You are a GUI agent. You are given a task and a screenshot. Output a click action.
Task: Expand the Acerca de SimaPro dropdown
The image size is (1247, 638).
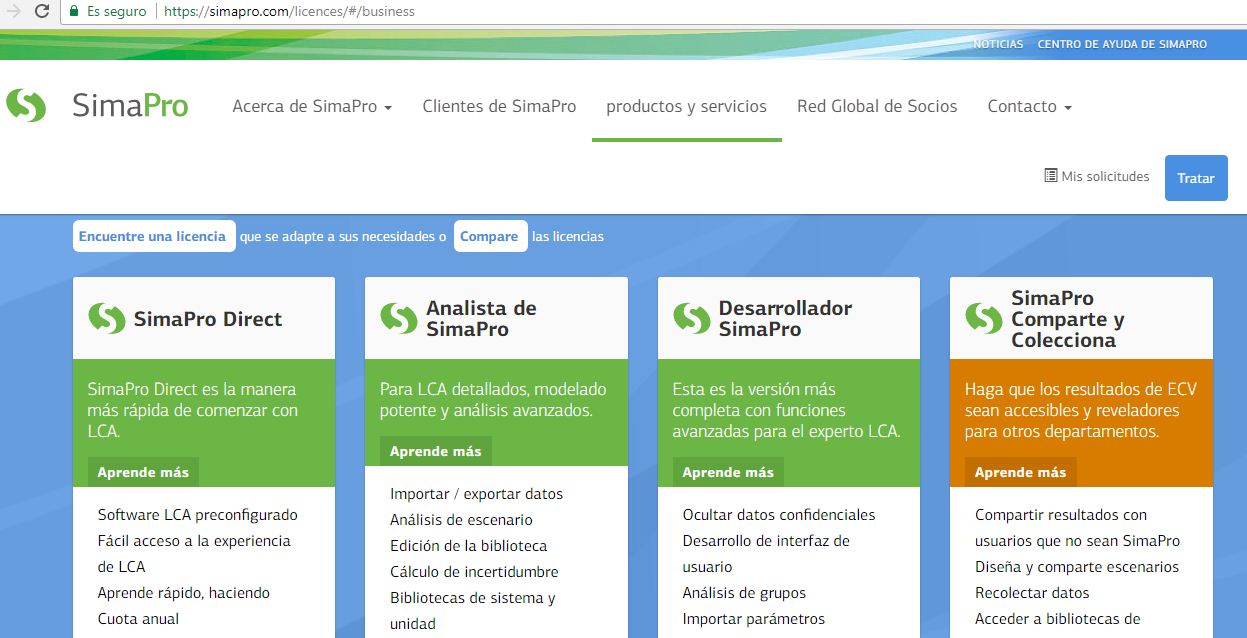pyautogui.click(x=312, y=106)
